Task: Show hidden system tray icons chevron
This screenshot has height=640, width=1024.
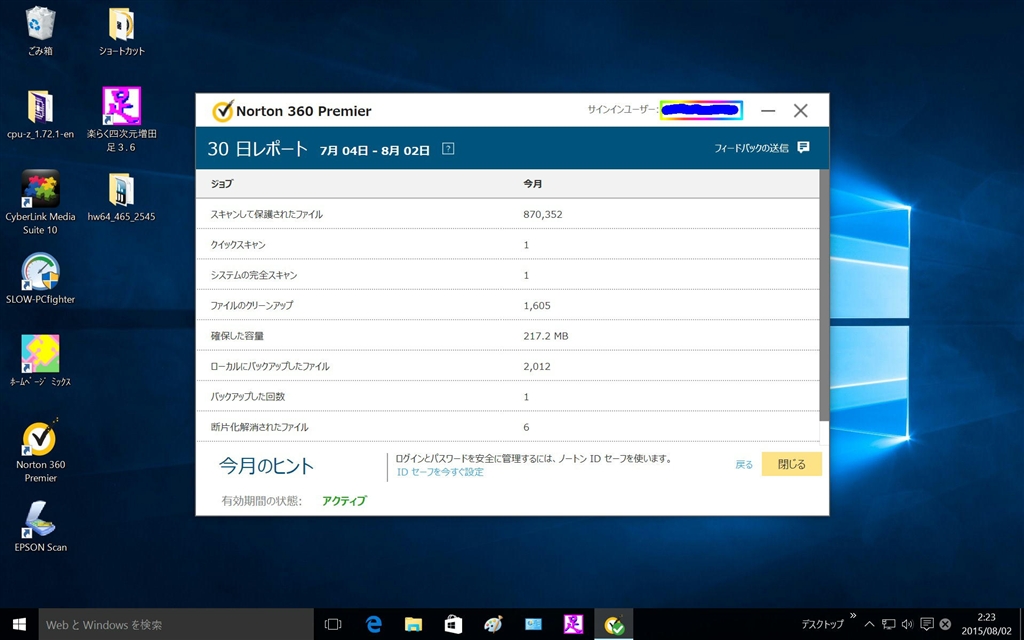Action: tap(869, 624)
